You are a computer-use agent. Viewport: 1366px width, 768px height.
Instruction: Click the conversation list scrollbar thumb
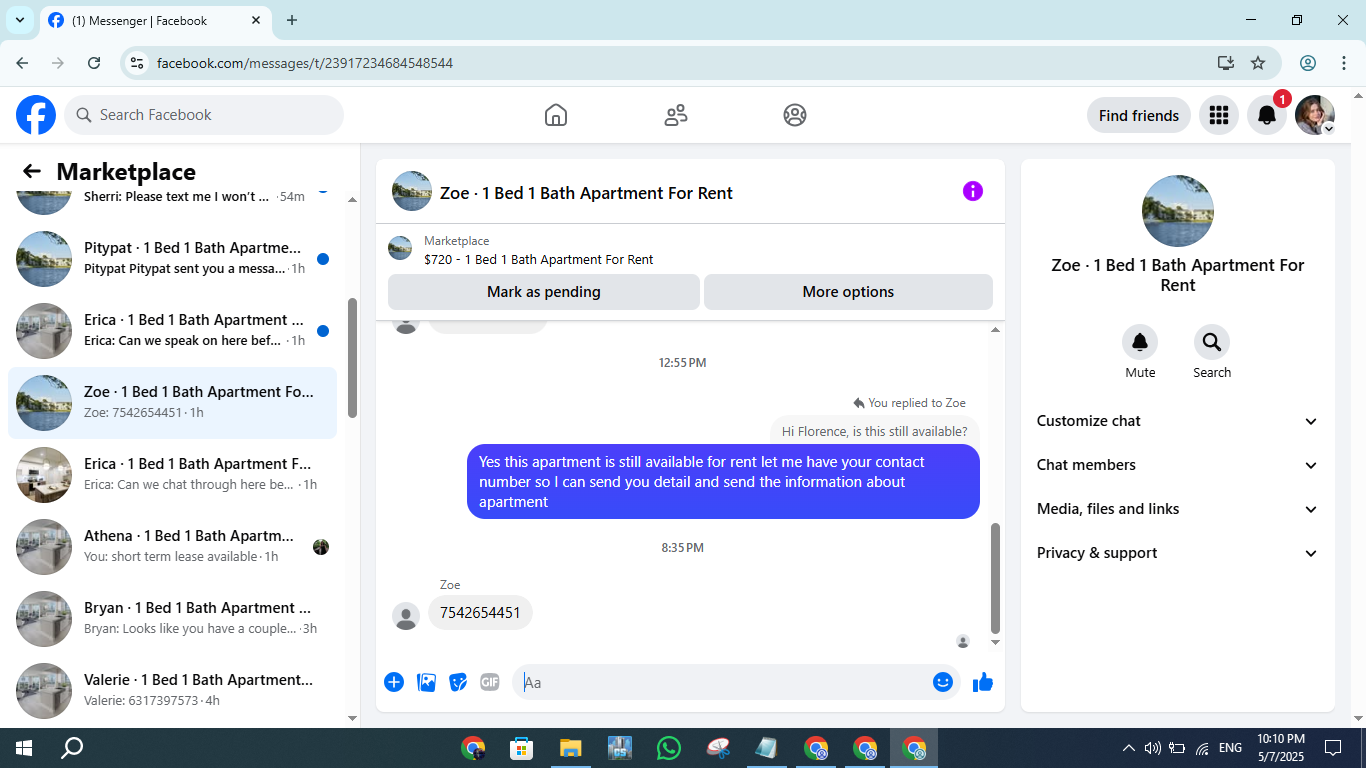(352, 358)
